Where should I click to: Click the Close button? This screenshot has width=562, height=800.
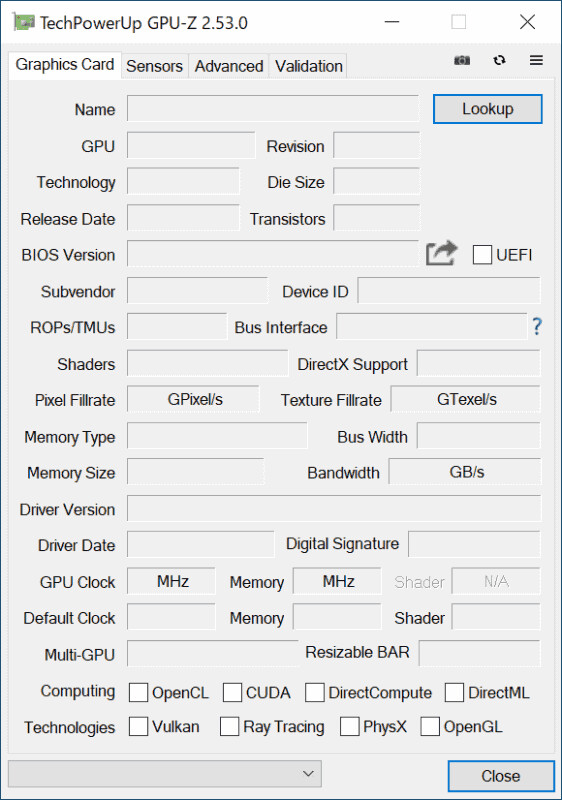point(501,776)
